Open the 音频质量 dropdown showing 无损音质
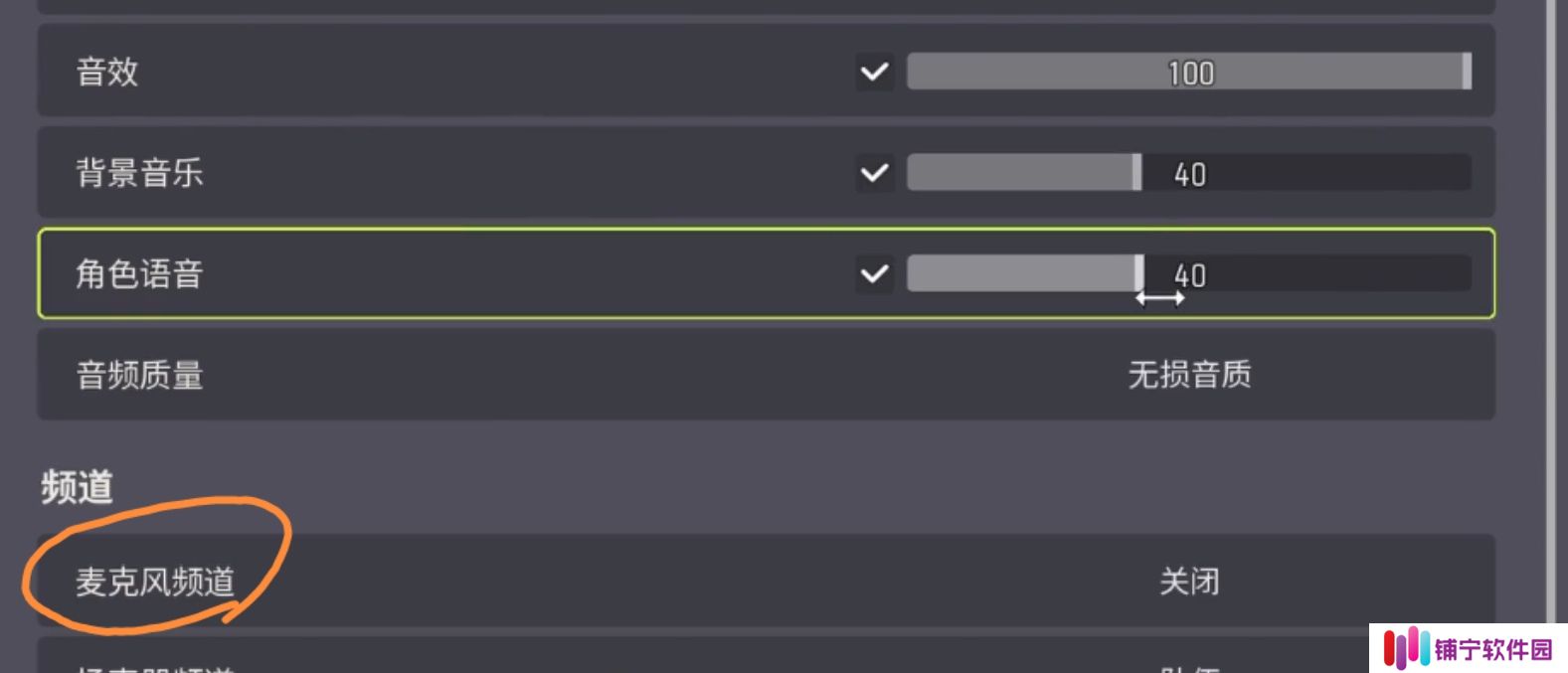Screen dimensions: 1568x673 pos(1189,375)
